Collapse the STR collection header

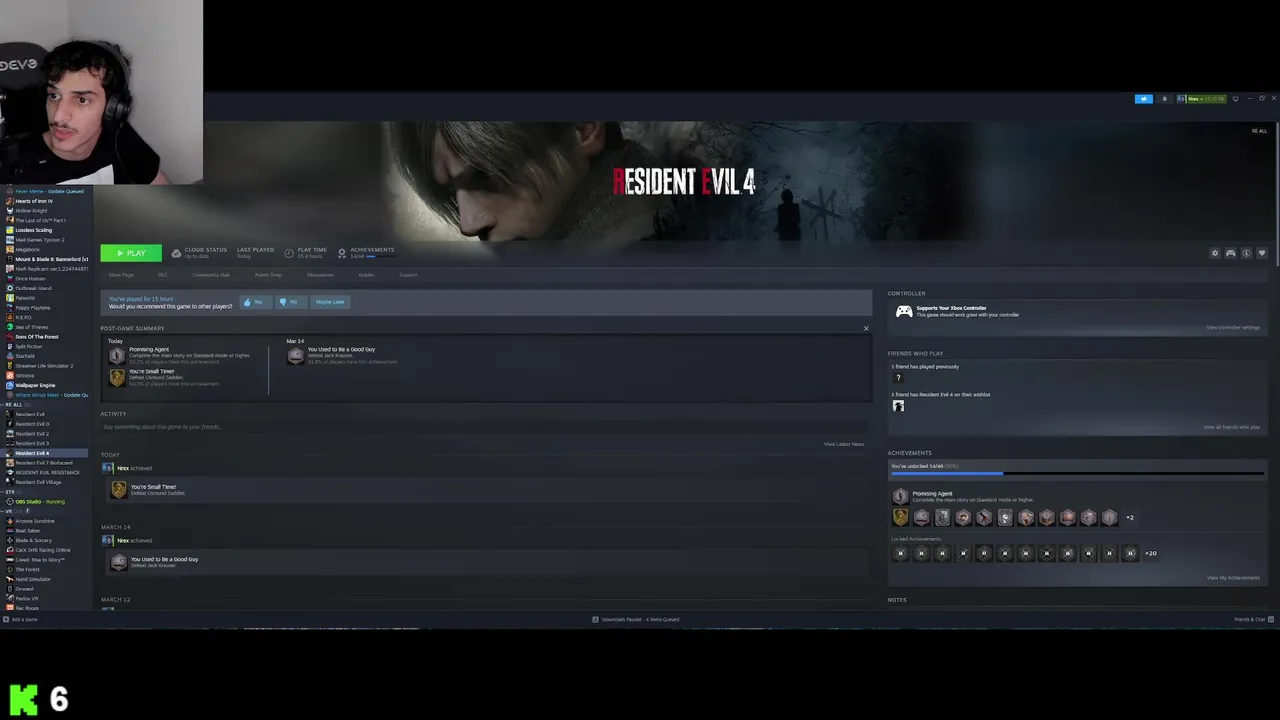pyautogui.click(x=10, y=492)
